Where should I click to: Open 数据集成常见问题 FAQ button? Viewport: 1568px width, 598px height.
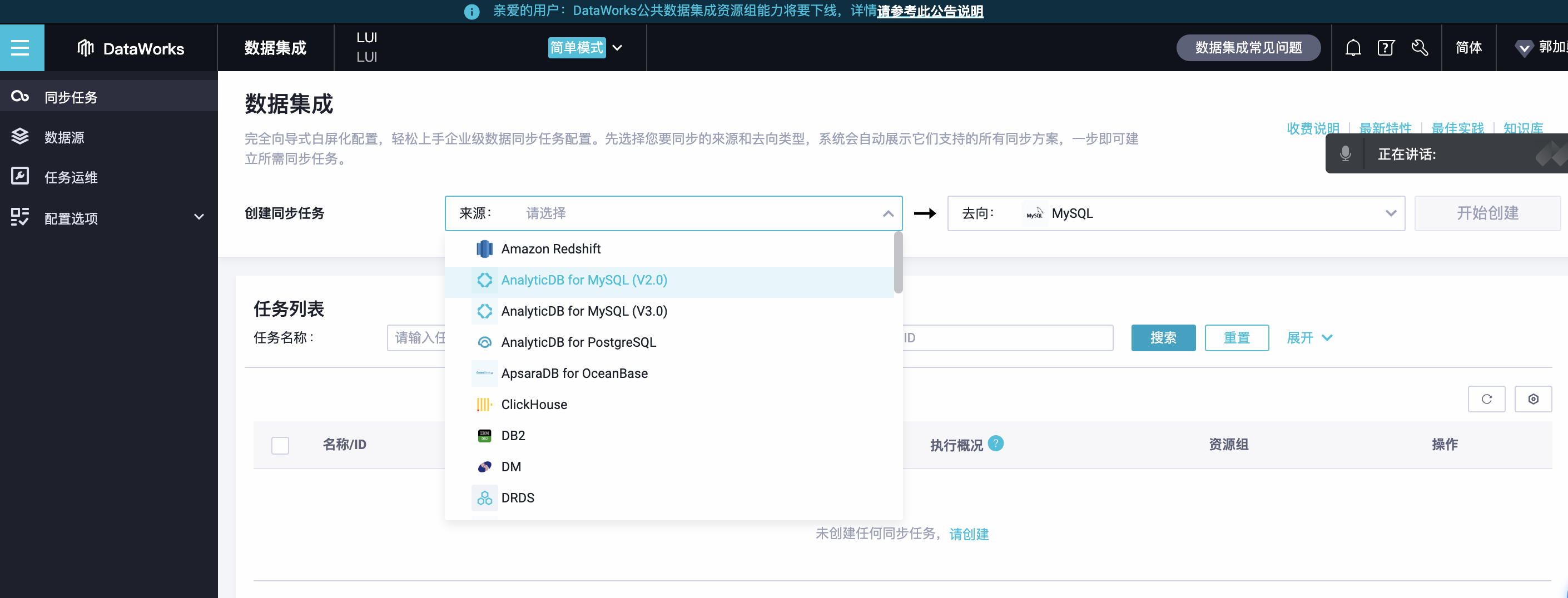pyautogui.click(x=1248, y=47)
